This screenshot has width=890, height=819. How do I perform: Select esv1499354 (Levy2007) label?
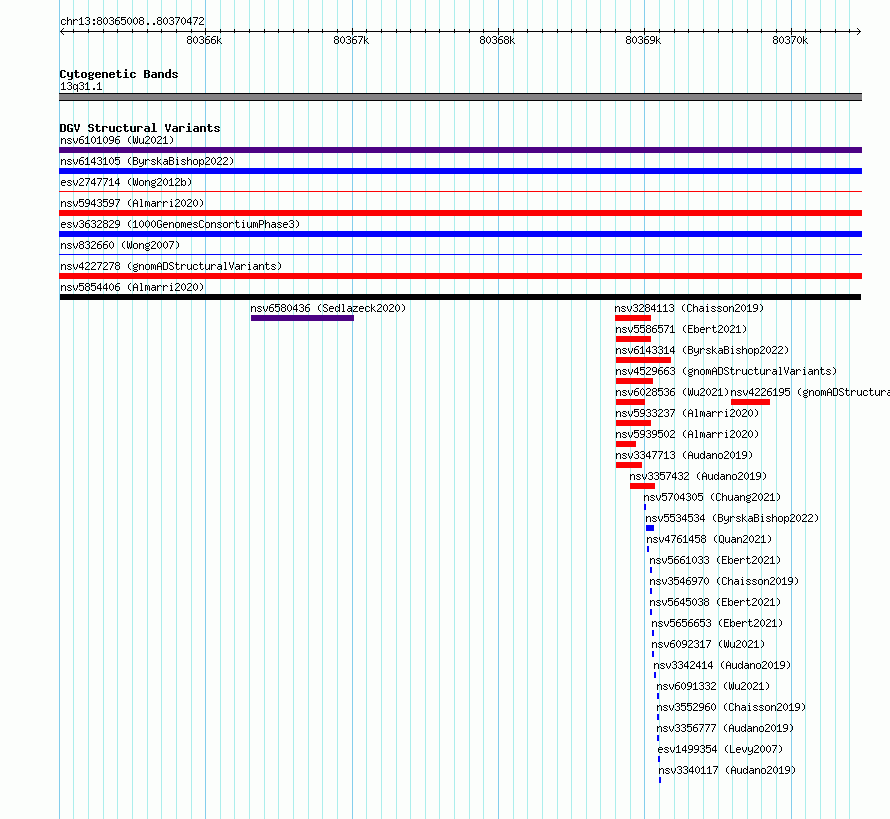720,749
